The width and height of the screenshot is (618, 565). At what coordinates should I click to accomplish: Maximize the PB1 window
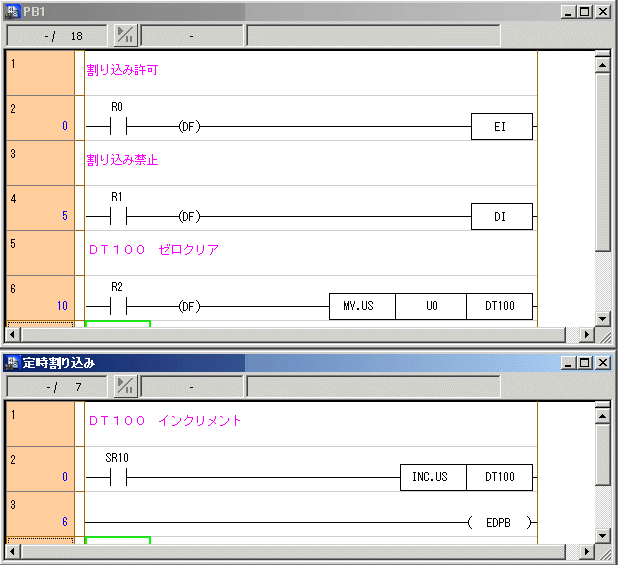pyautogui.click(x=585, y=11)
